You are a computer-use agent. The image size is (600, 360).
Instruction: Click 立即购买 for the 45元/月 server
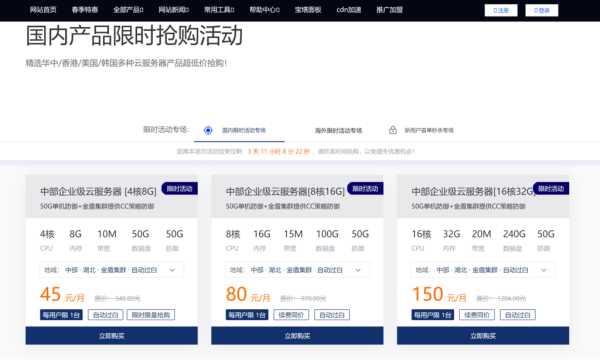click(x=111, y=336)
